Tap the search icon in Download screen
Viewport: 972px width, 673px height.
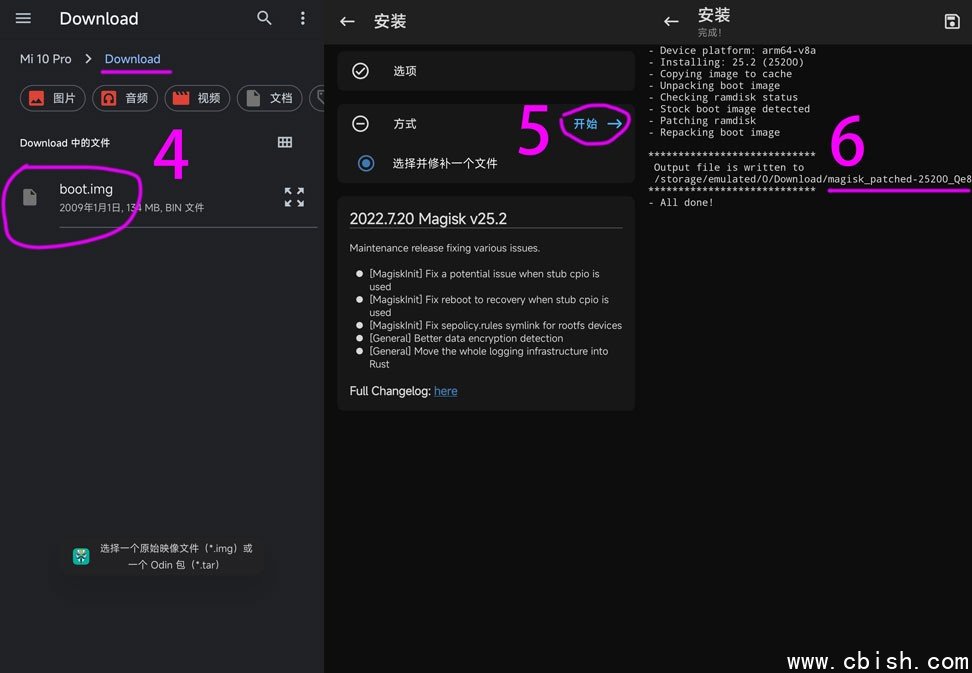264,18
